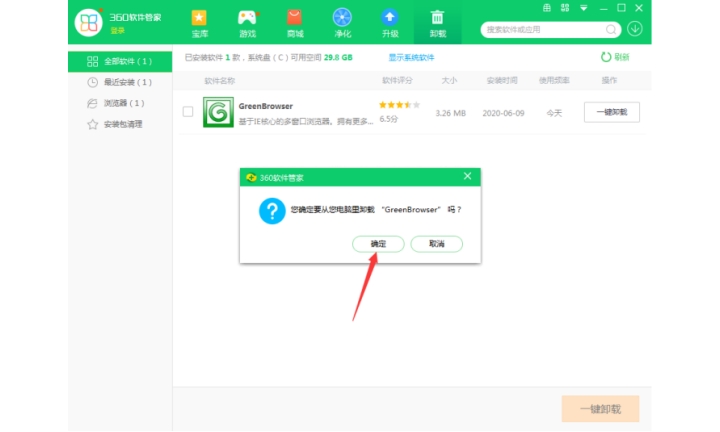Image resolution: width=720 pixels, height=432 pixels.
Task: Open 安装包清理 in the sidebar
Action: point(116,124)
